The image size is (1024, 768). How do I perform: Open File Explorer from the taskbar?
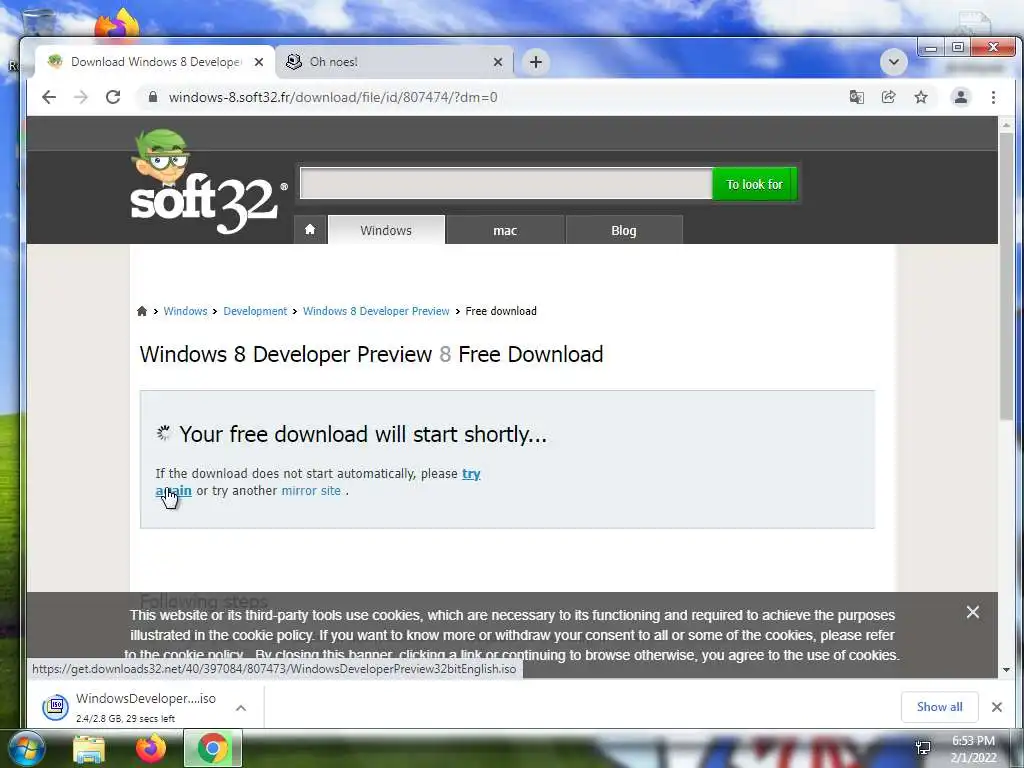(89, 749)
